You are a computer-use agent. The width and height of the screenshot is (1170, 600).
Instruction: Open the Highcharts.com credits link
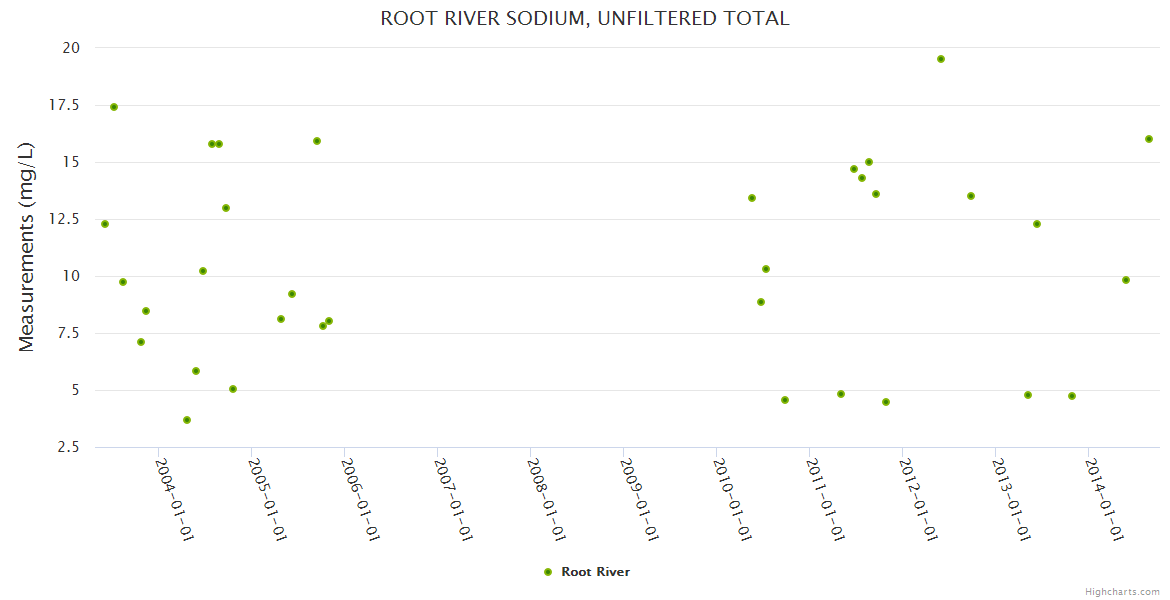pos(1122,591)
